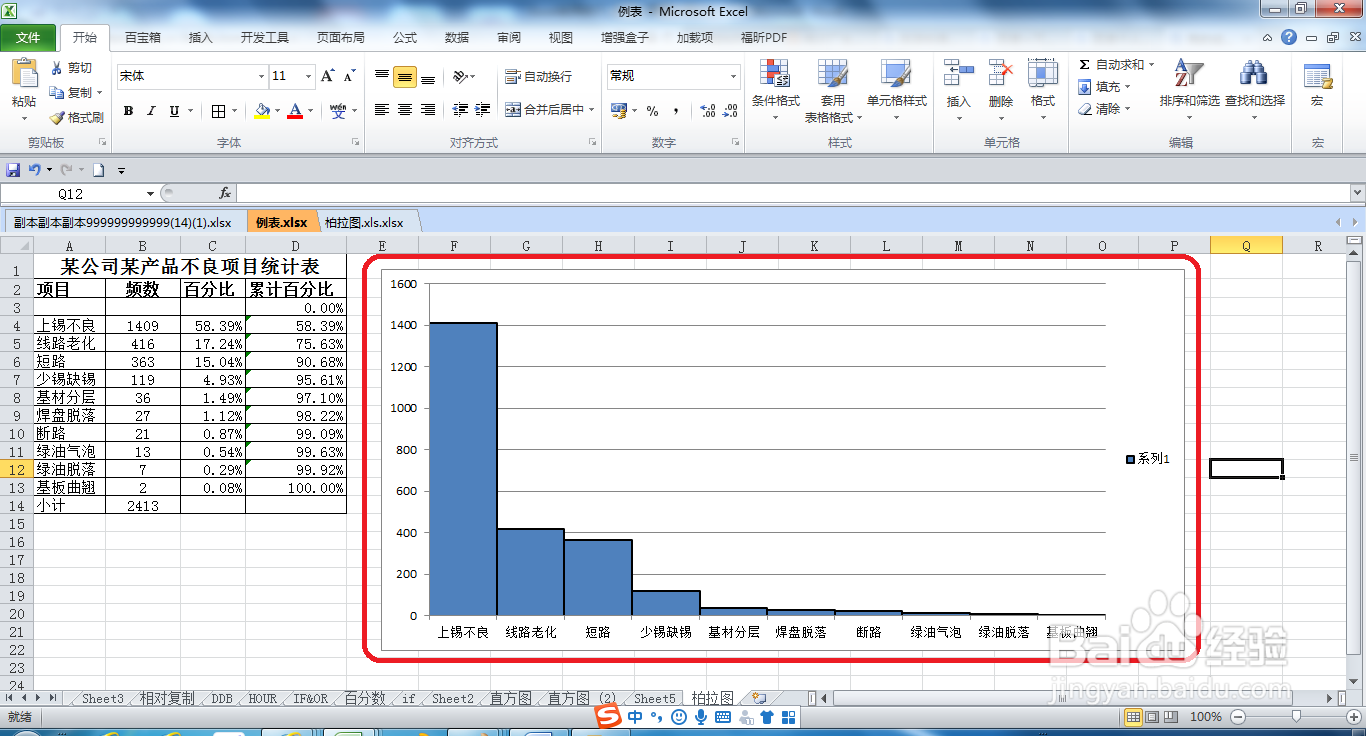Screen dimensions: 1366x736
Task: Open Find and Select (查找和选择)
Action: (1254, 89)
